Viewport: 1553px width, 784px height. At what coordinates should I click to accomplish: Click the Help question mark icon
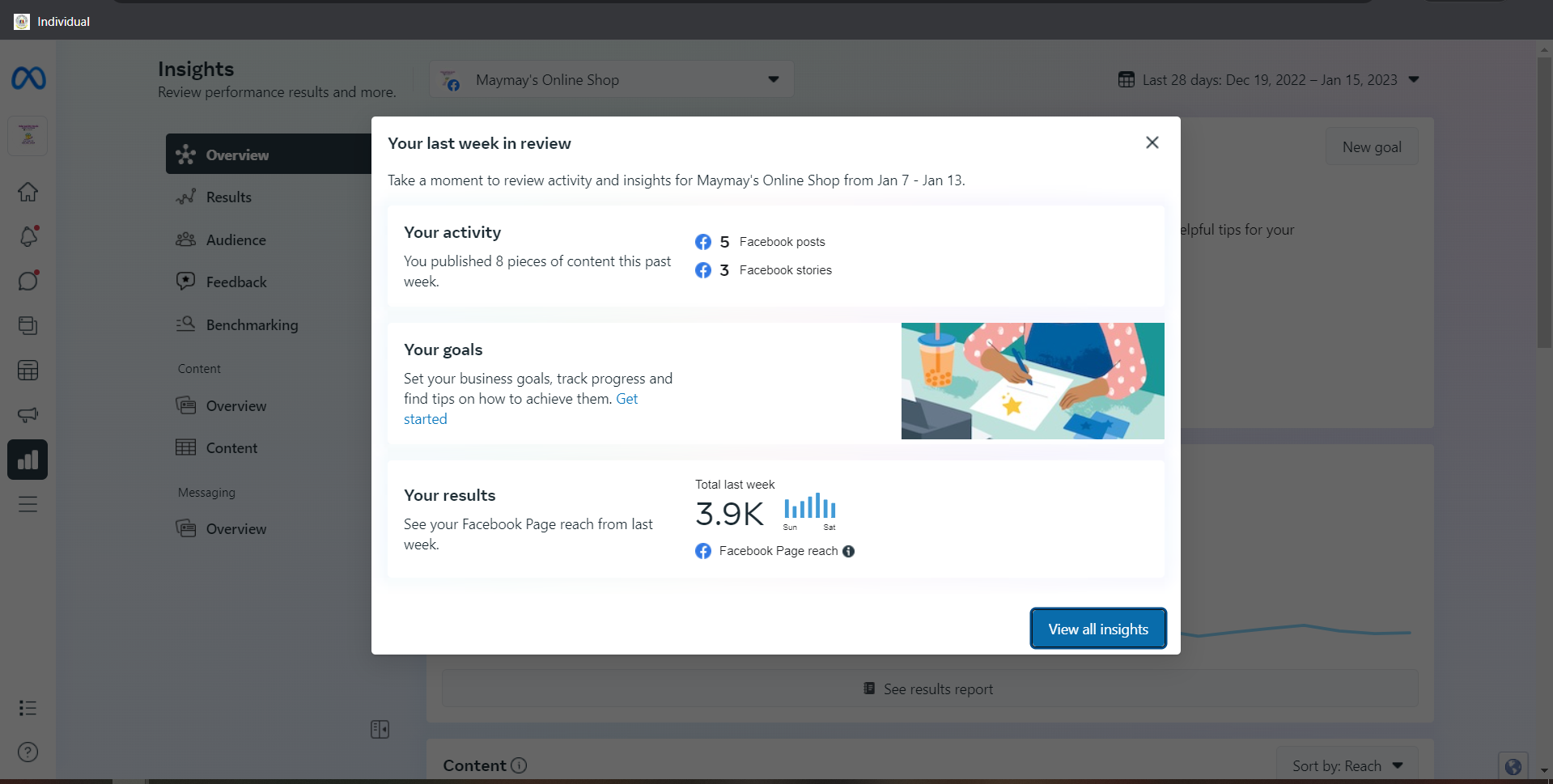coord(28,752)
